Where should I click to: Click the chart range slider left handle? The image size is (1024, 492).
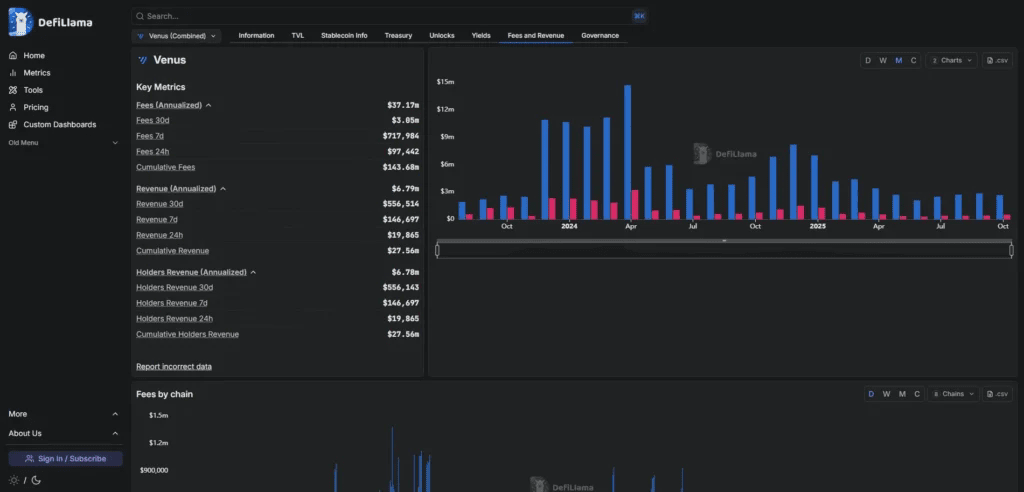click(x=438, y=250)
